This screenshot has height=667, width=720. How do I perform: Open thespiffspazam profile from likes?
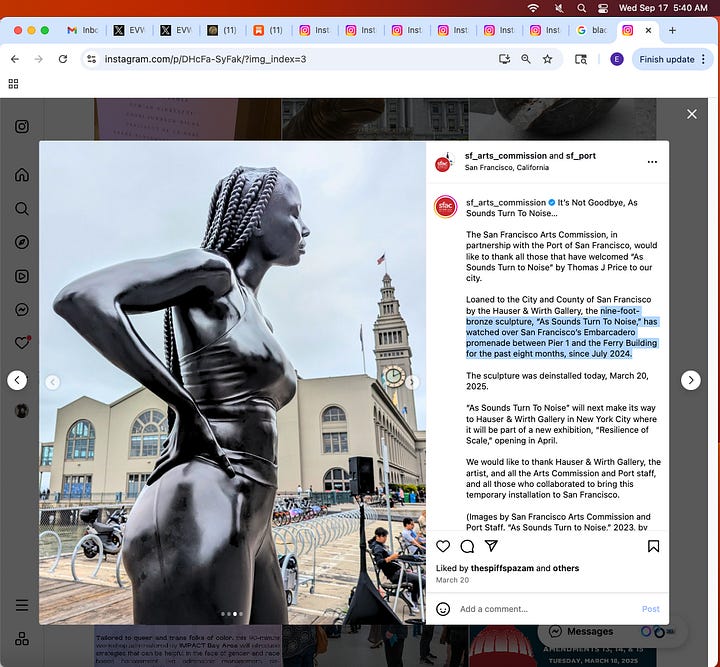click(502, 568)
